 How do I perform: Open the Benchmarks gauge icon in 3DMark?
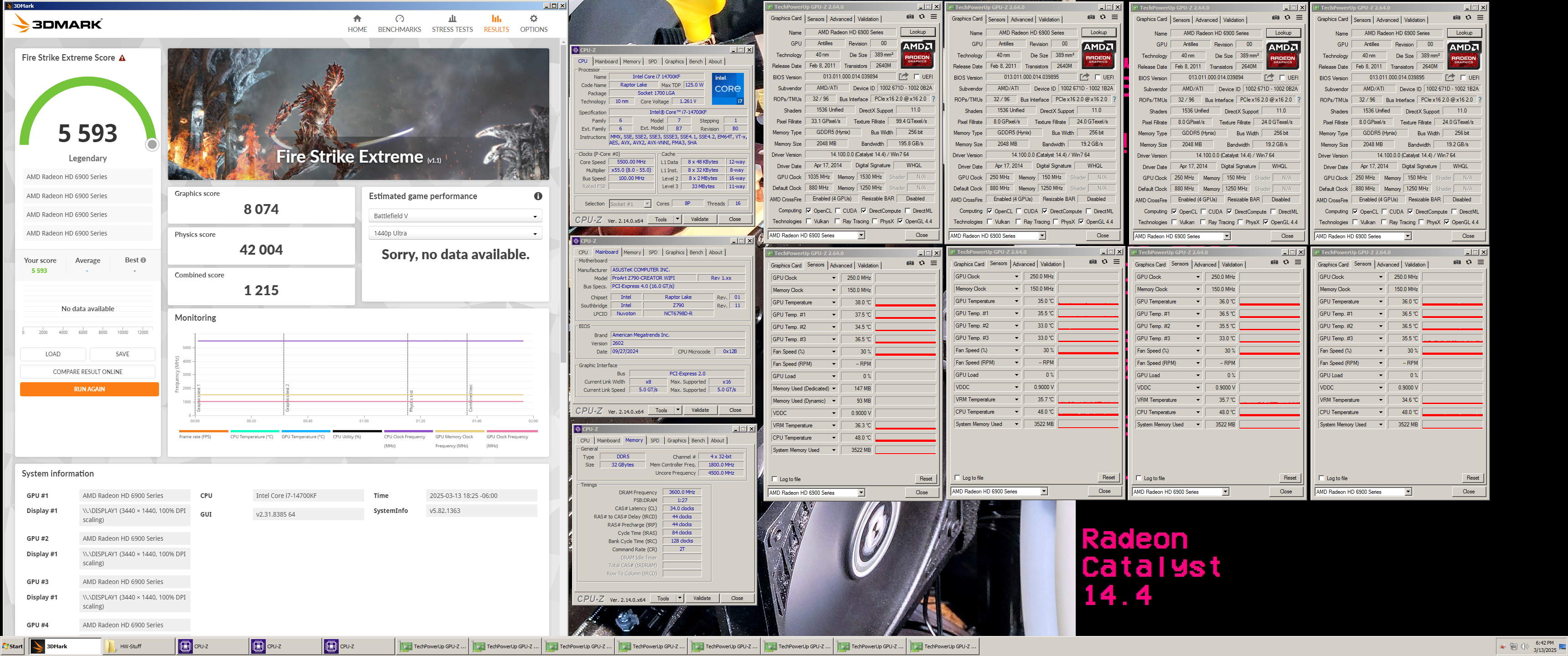coord(399,19)
